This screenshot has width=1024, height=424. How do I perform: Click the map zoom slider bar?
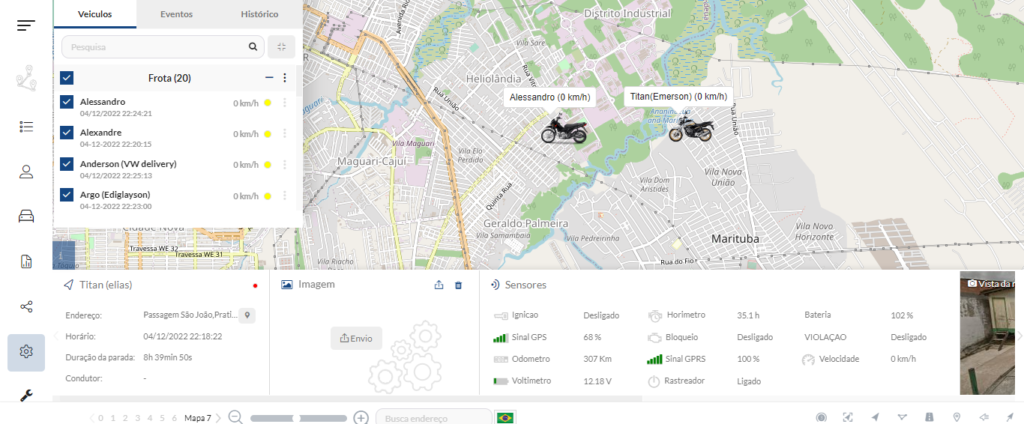click(298, 417)
